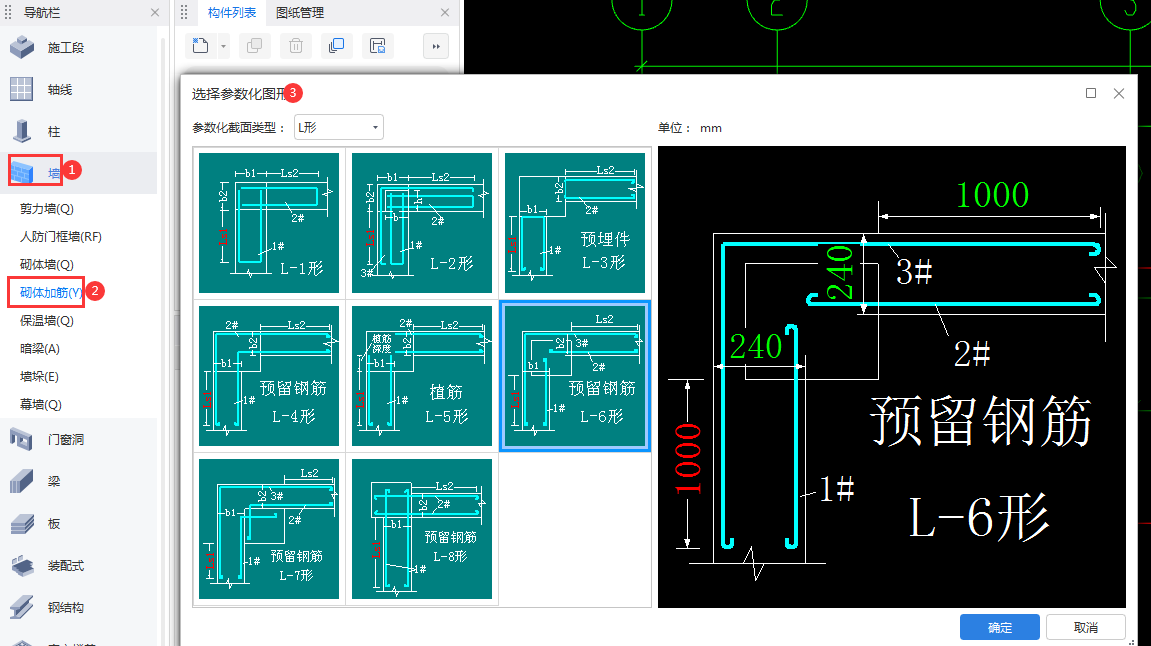Open the 梁 beam icon
The height and width of the screenshot is (646, 1151).
[x=22, y=481]
